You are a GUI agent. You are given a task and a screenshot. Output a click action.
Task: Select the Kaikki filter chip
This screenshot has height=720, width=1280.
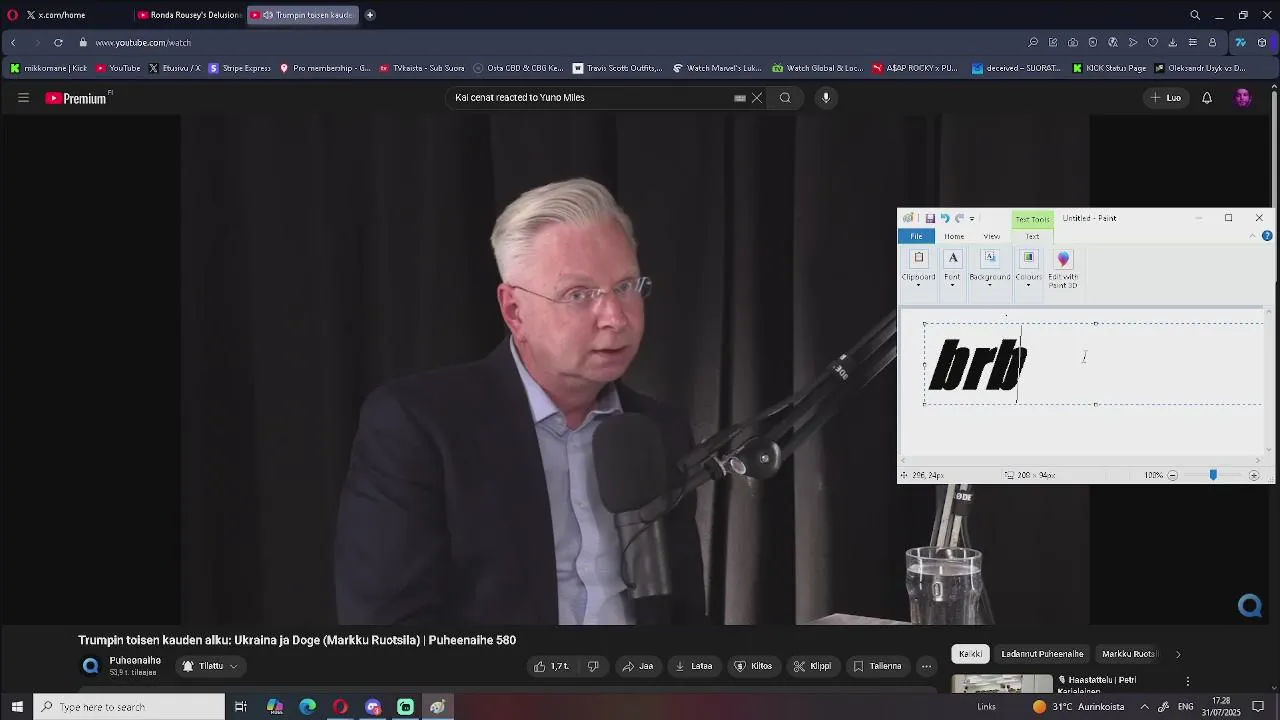(x=970, y=654)
